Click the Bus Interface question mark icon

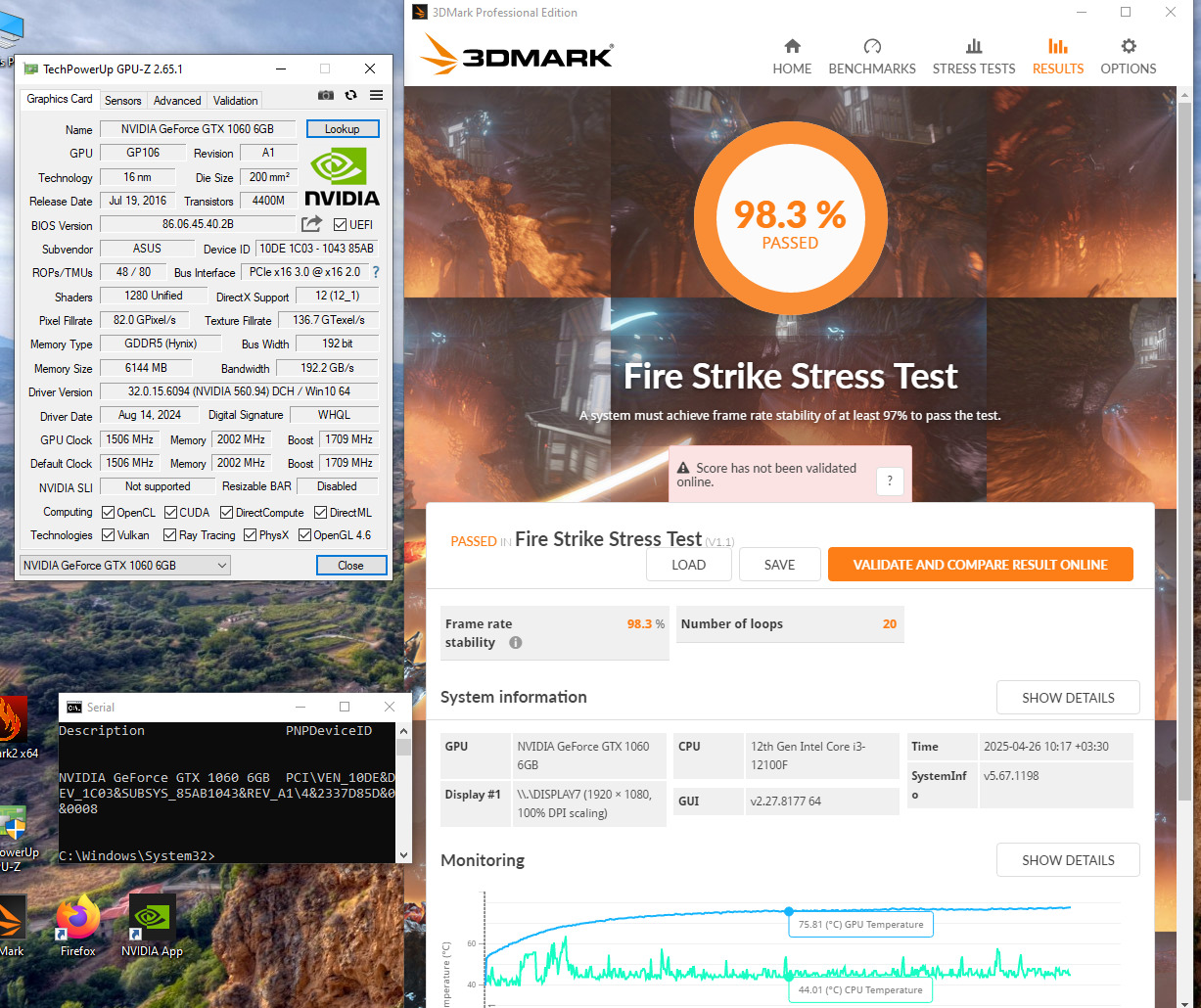click(x=375, y=272)
